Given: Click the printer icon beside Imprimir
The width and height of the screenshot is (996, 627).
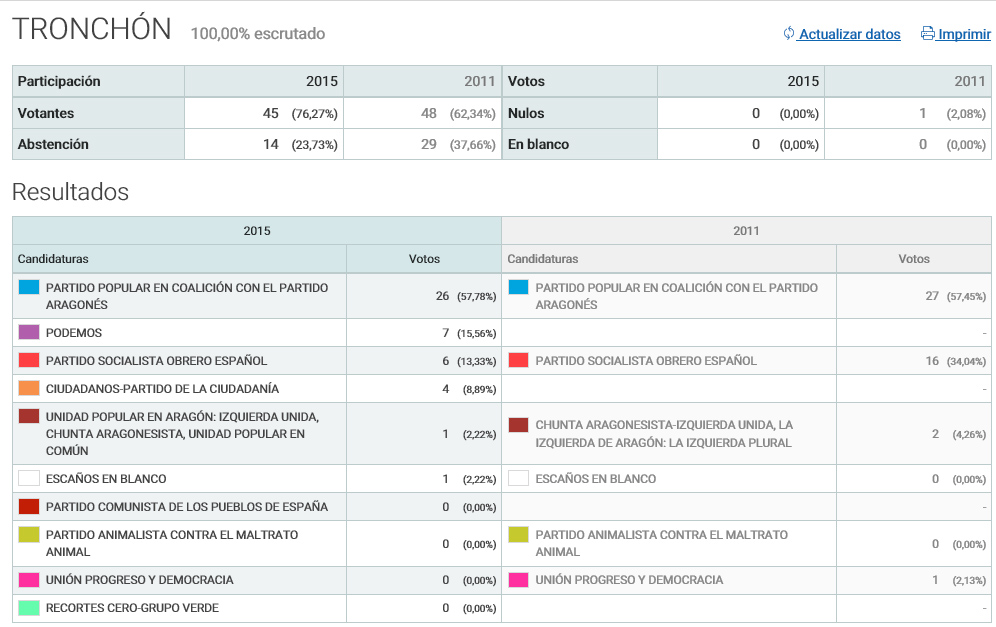Looking at the screenshot, I should [927, 34].
